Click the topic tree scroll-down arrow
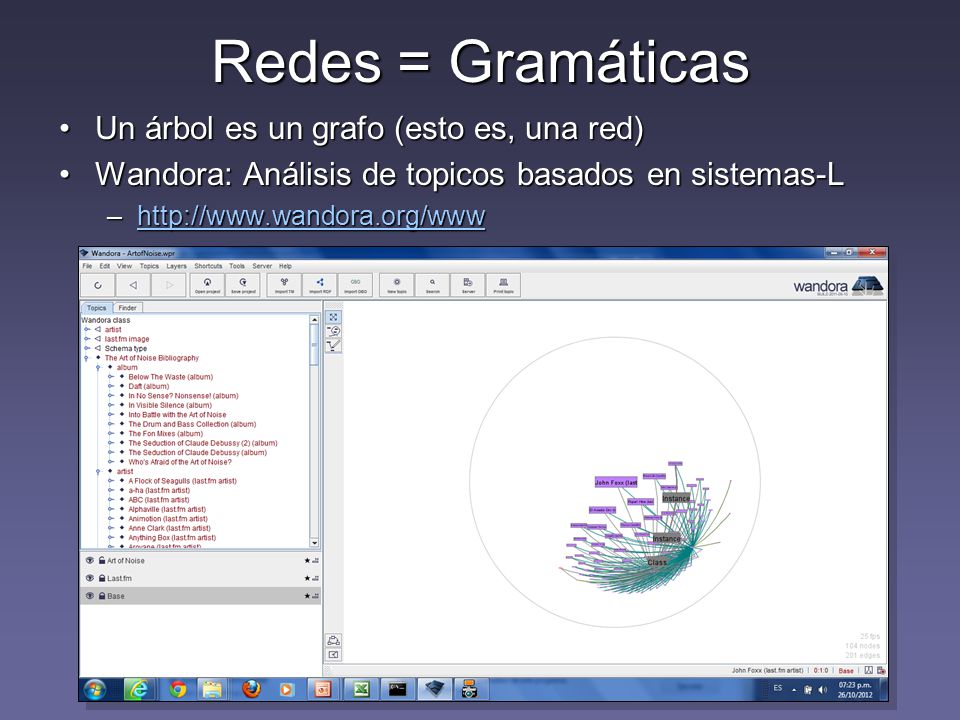Image resolution: width=960 pixels, height=720 pixels. click(x=315, y=542)
